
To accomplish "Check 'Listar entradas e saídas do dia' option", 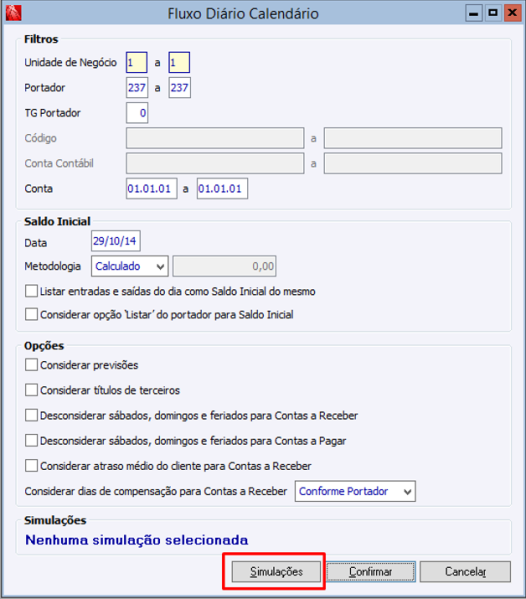I will point(31,291).
